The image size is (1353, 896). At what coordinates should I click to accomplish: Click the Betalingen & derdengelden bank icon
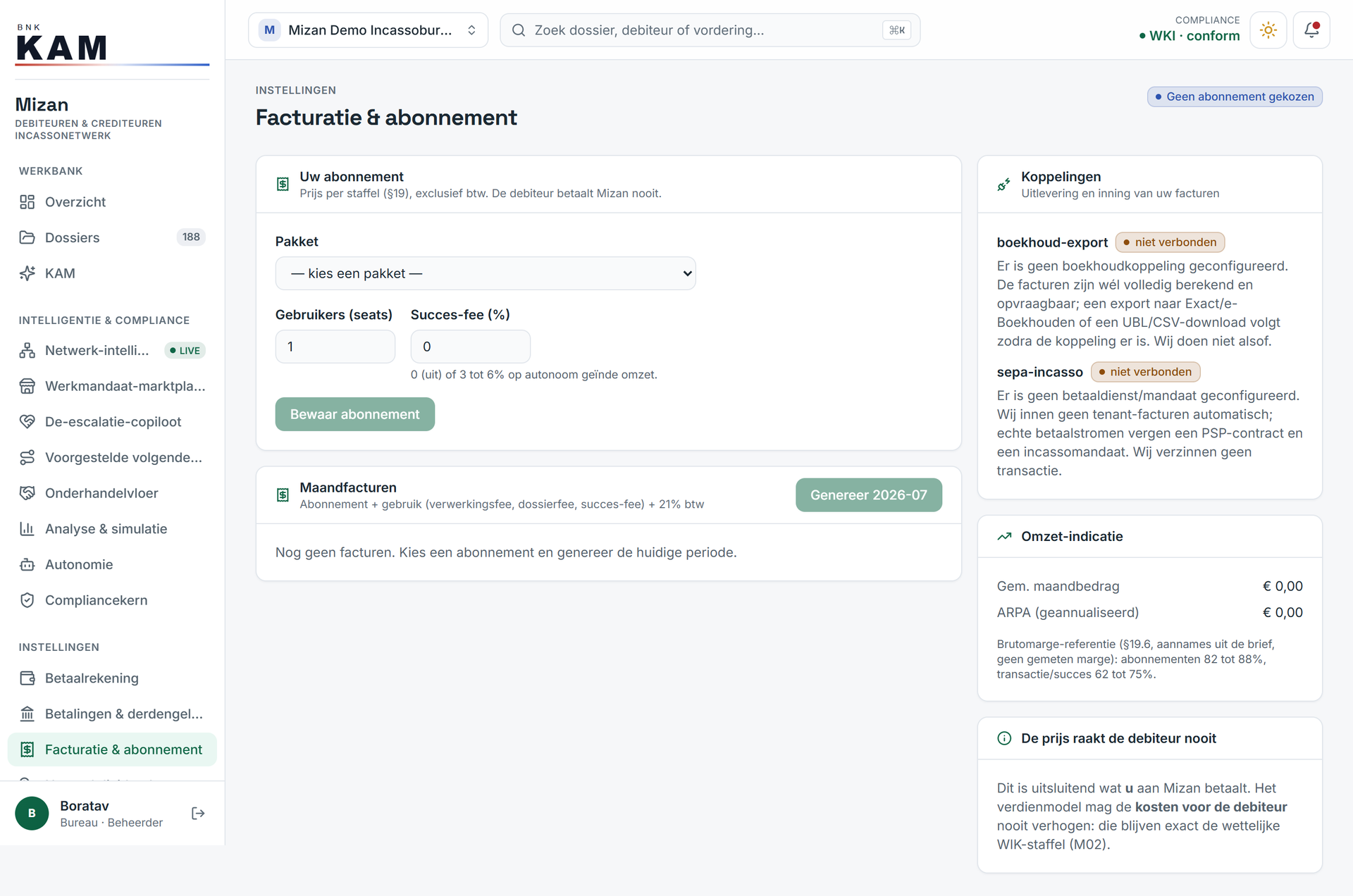(27, 714)
